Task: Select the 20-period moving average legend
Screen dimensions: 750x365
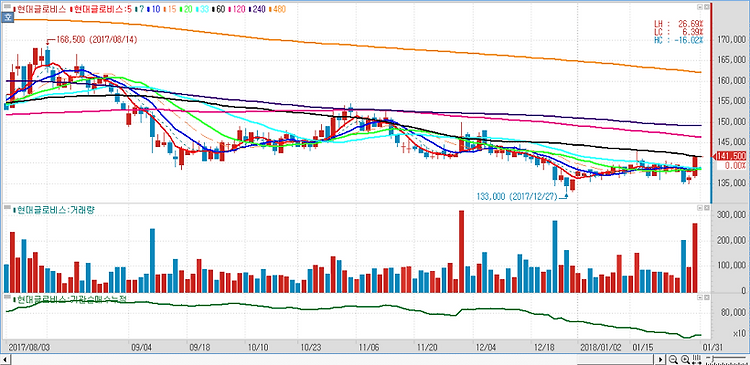Action: (x=185, y=9)
